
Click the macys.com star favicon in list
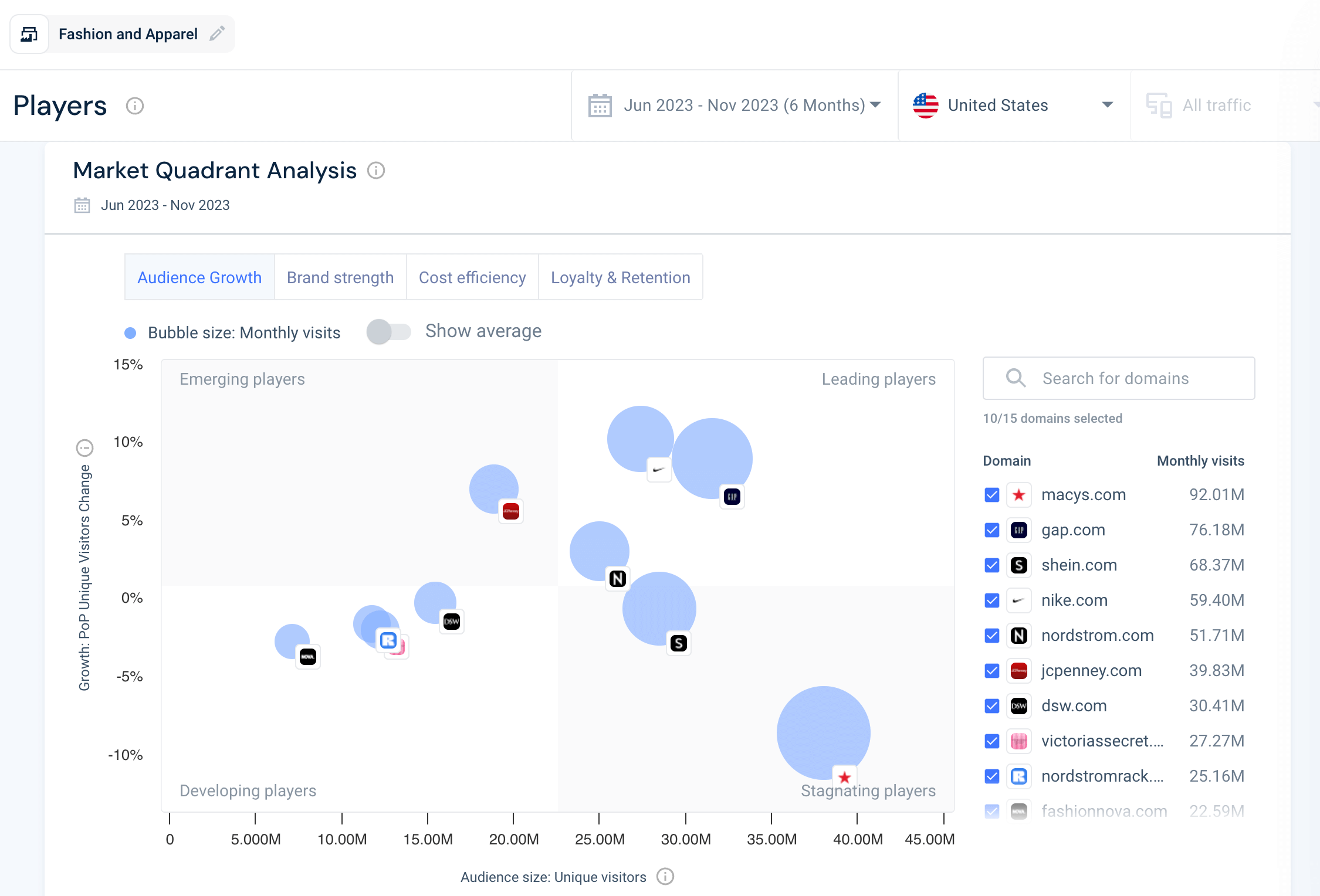point(1019,495)
